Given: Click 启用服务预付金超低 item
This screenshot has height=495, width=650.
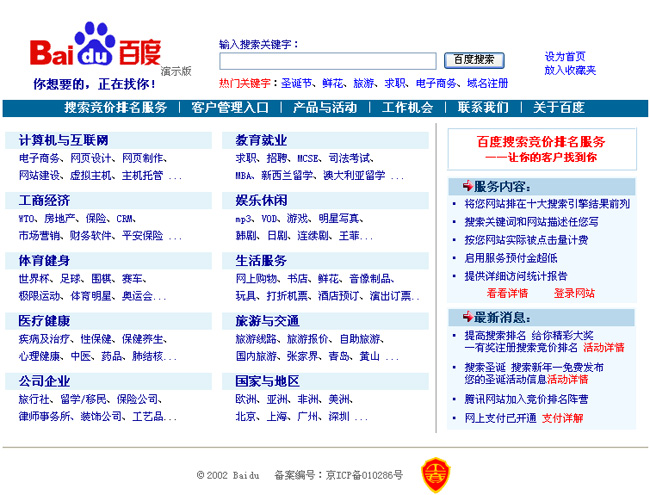Looking at the screenshot, I should pyautogui.click(x=511, y=258).
